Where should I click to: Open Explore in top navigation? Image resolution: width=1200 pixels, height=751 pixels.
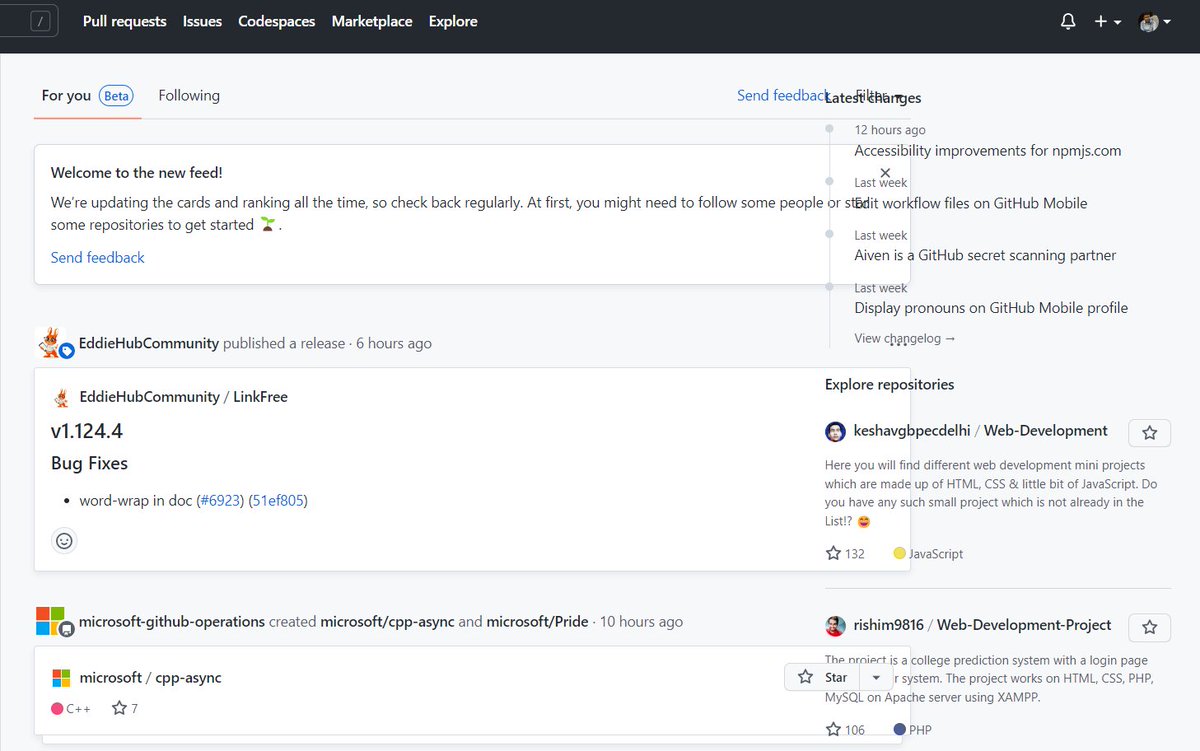coord(453,21)
